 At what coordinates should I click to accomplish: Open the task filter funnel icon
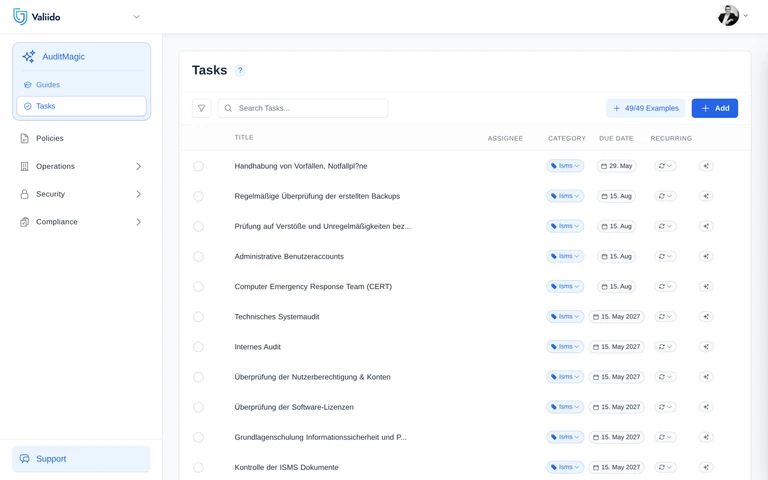point(201,108)
